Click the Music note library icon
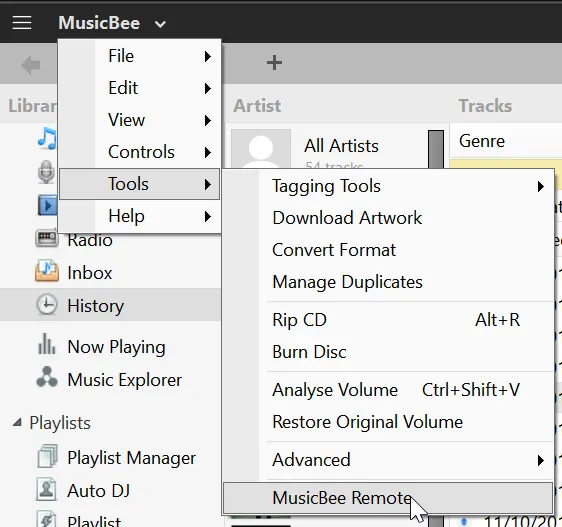The width and height of the screenshot is (562, 527). click(x=47, y=138)
